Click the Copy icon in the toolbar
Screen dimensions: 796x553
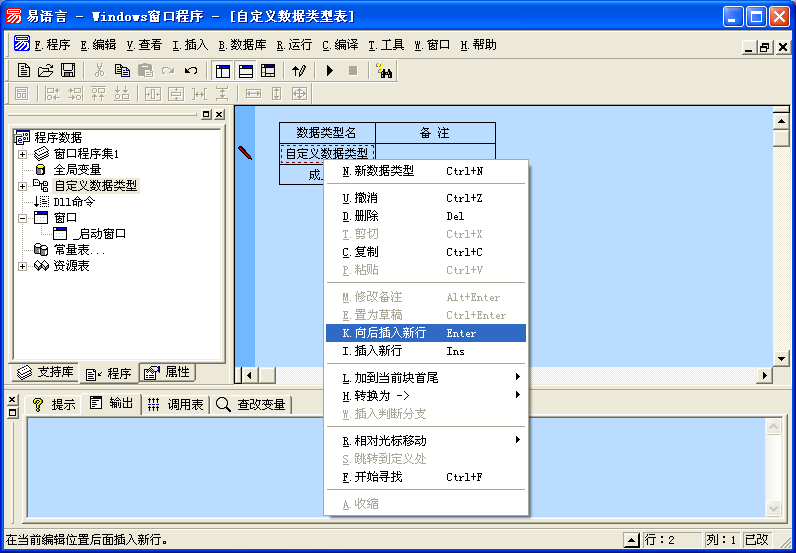point(122,70)
